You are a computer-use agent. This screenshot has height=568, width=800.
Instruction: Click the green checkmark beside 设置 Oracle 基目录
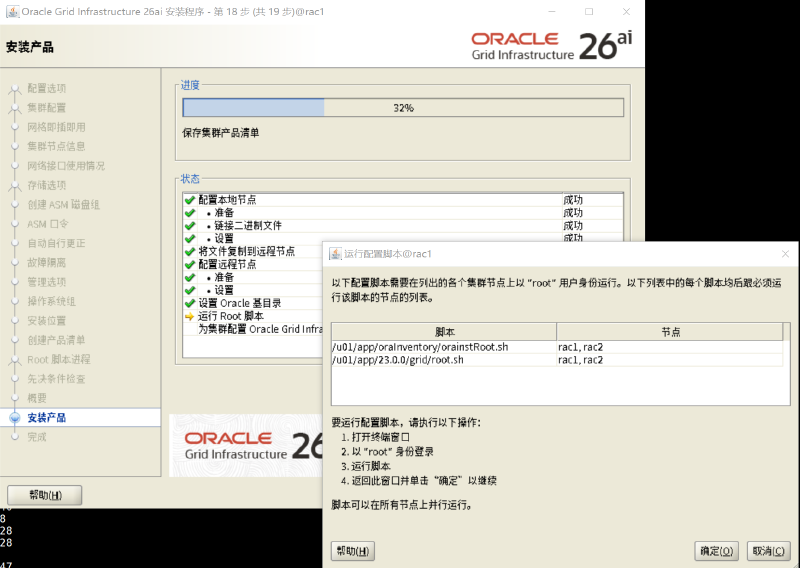click(190, 303)
